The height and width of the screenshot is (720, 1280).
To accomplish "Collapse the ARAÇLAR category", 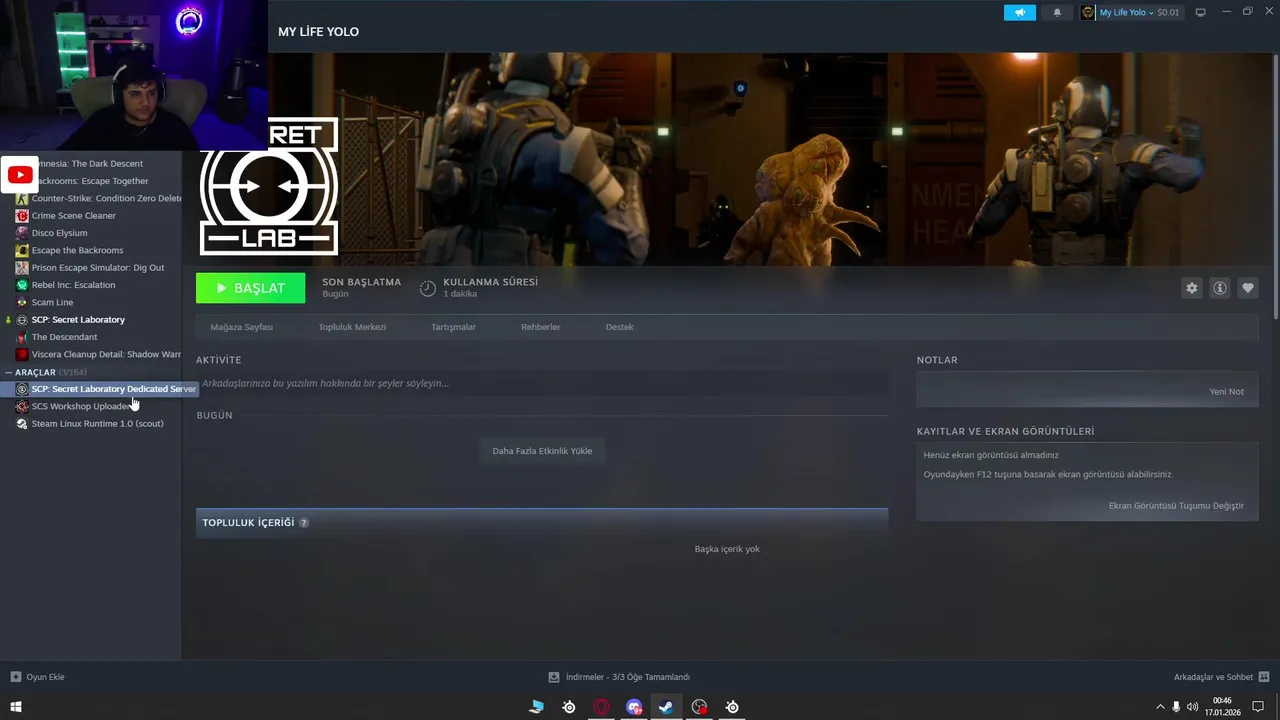I will click(x=9, y=372).
